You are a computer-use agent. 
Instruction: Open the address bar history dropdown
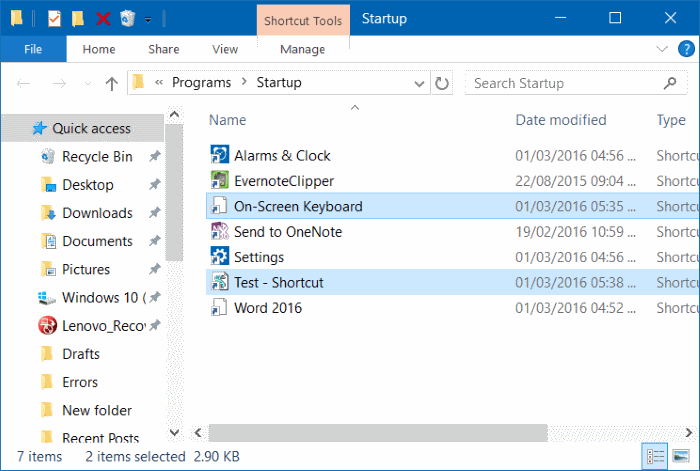[419, 83]
